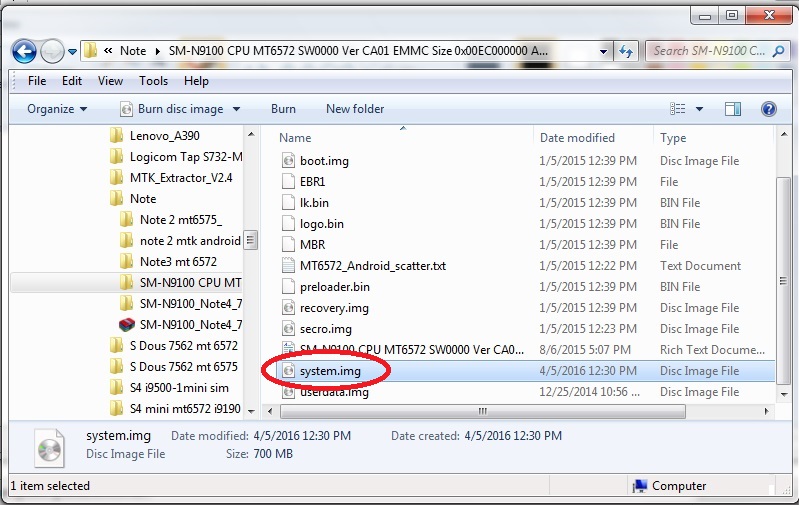The height and width of the screenshot is (505, 799).
Task: Select the Logicom Tap S732-M folder
Action: click(x=176, y=156)
